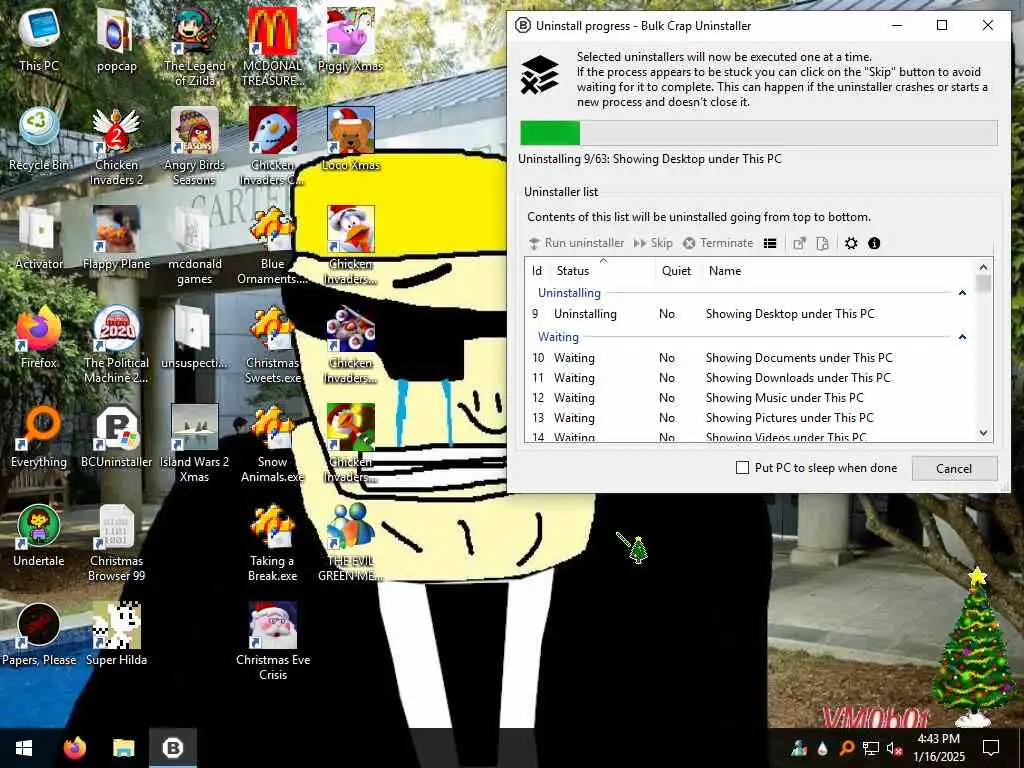Click the scroll up arrow of uninstaller list

click(x=984, y=267)
